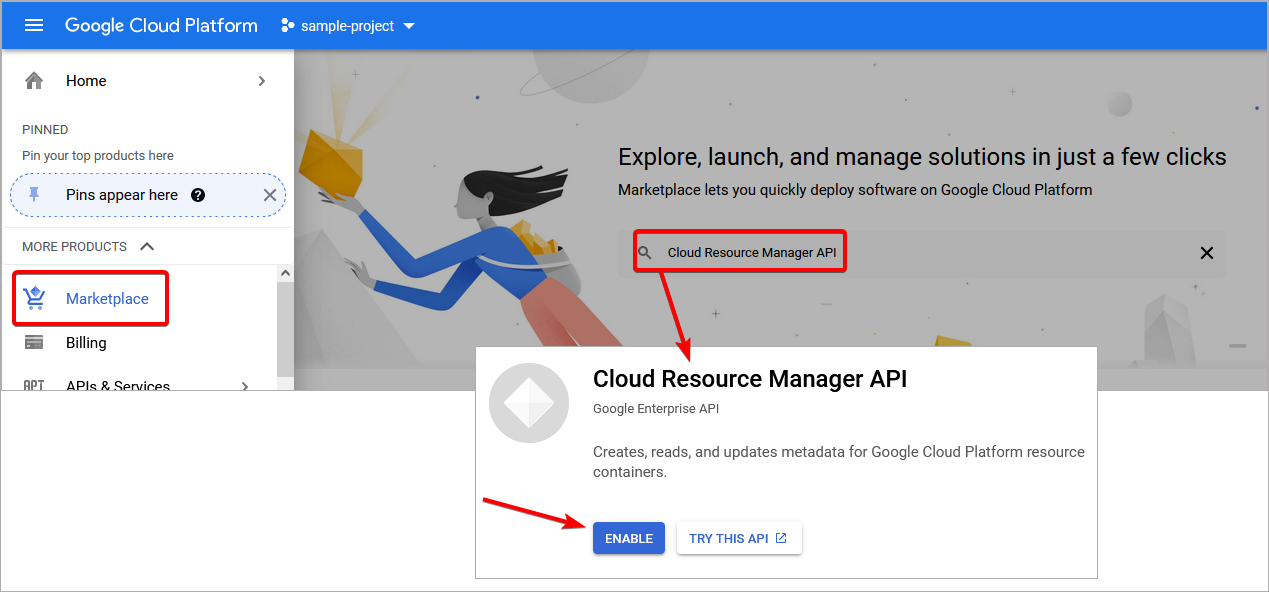Select the Marketplace shopping cart icon
The width and height of the screenshot is (1269, 592).
[33, 297]
